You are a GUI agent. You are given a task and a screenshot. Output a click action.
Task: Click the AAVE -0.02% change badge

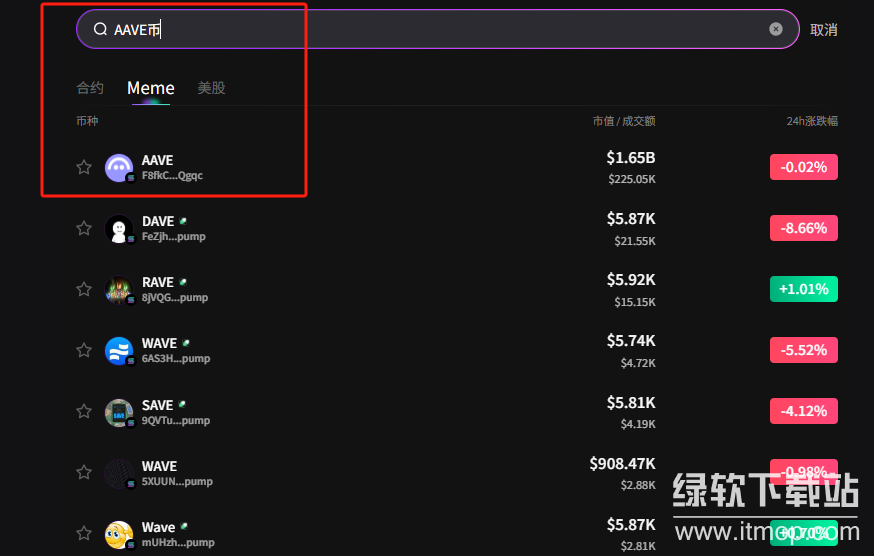803,167
